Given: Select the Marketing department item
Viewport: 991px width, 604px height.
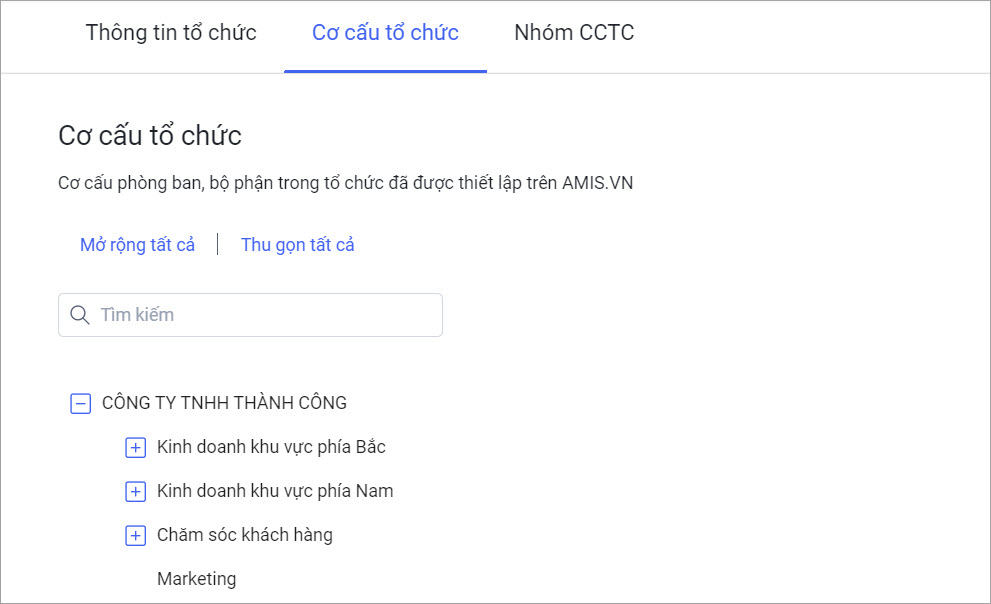Looking at the screenshot, I should 196,579.
